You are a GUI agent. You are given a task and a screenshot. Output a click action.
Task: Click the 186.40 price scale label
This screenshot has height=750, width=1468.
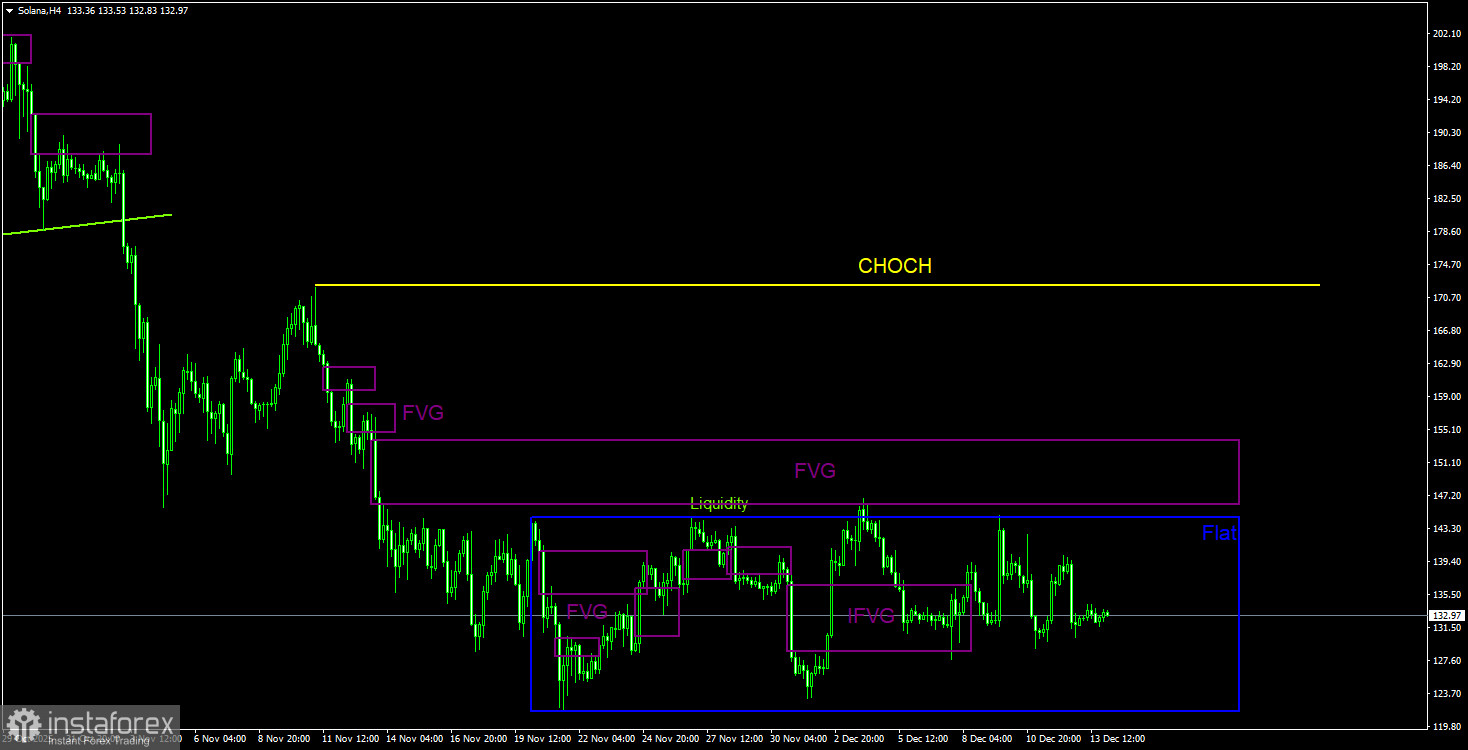[1445, 166]
